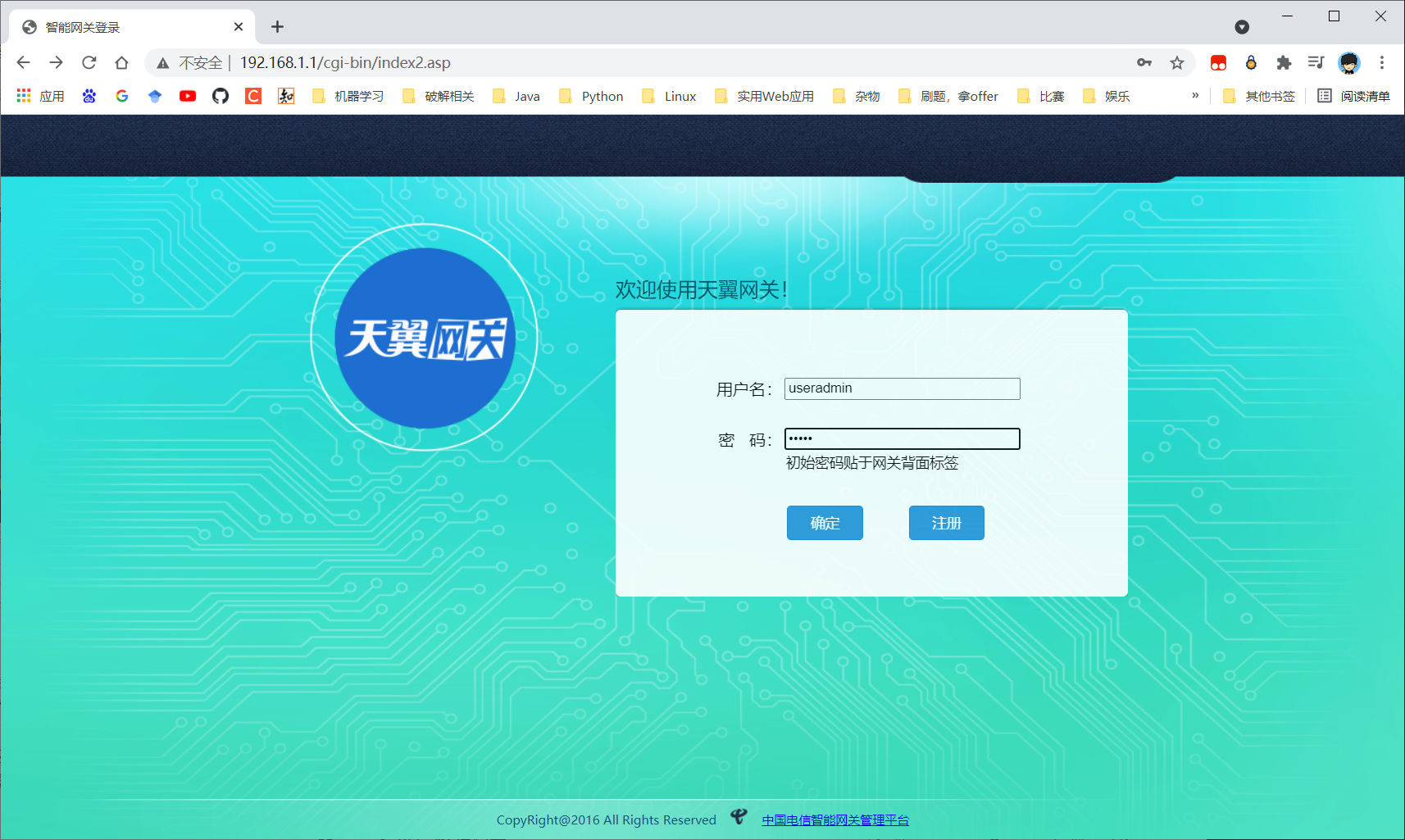
Task: Reload the gateway login page
Action: [89, 62]
